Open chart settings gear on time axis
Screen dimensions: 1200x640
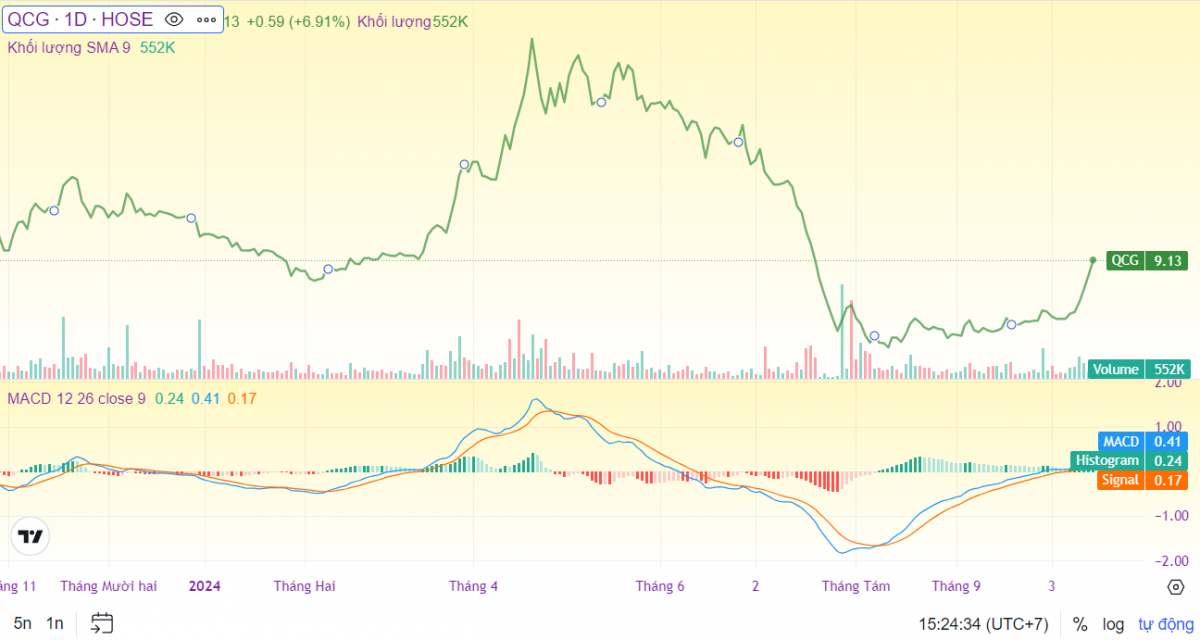tap(1176, 586)
